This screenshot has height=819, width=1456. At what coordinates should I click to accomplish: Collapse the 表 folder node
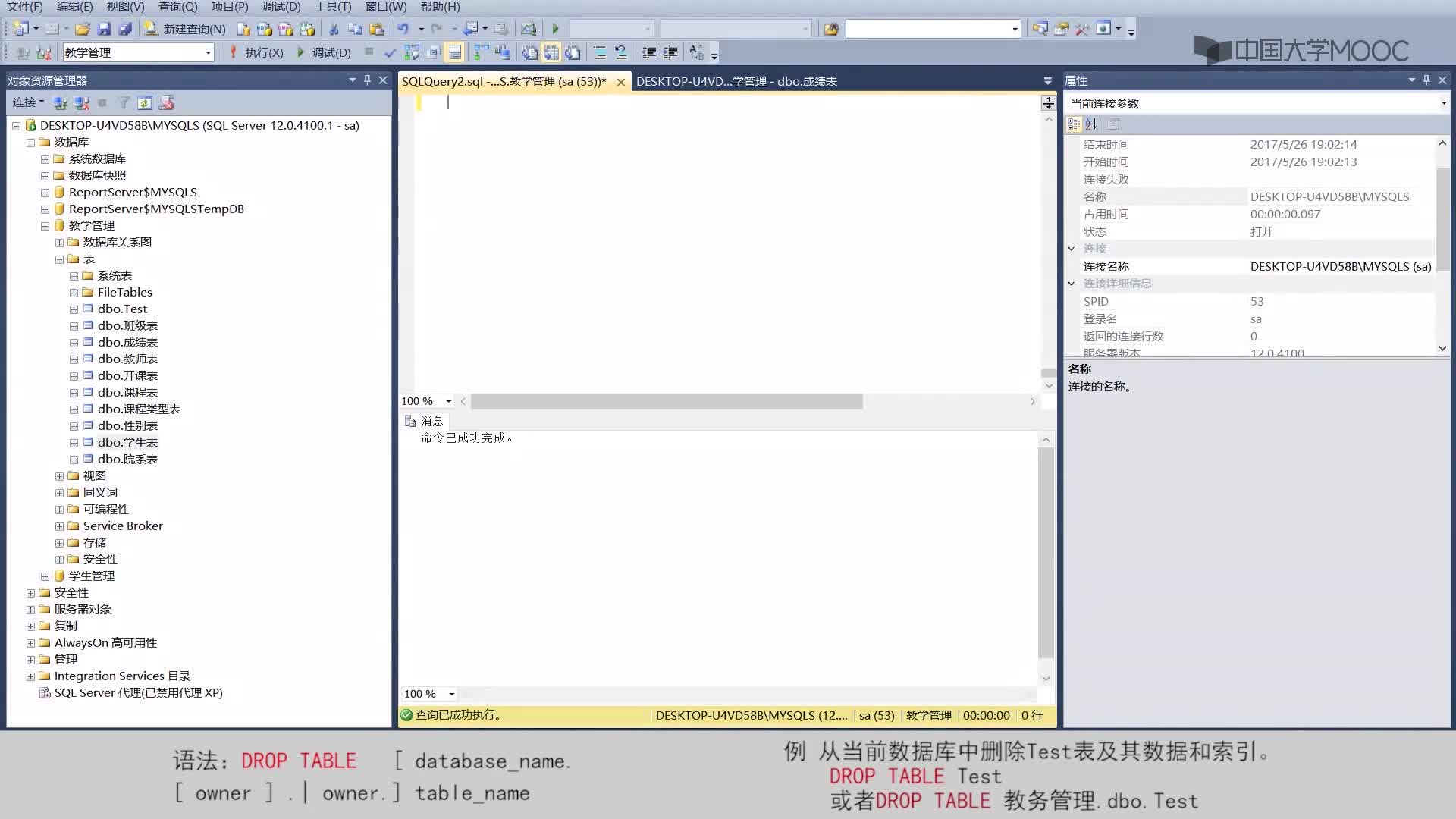pos(59,259)
